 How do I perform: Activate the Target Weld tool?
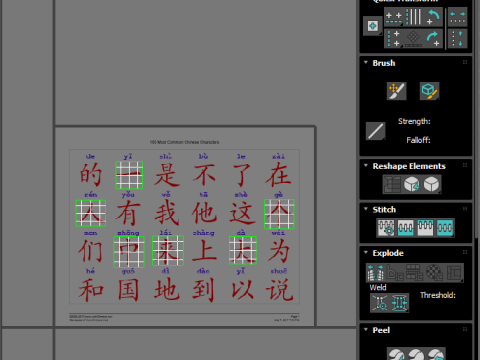pos(380,303)
